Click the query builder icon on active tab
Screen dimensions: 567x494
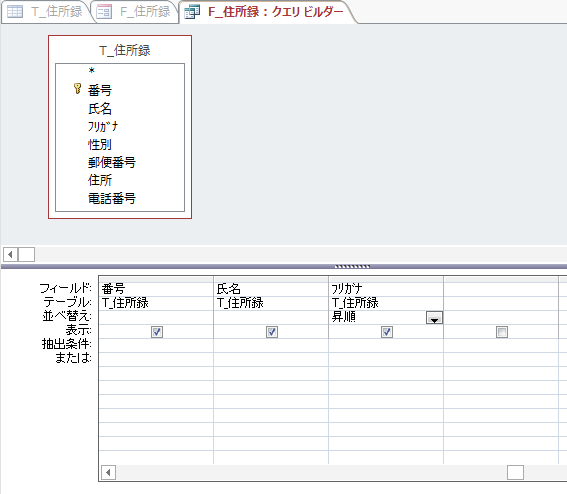pos(192,12)
